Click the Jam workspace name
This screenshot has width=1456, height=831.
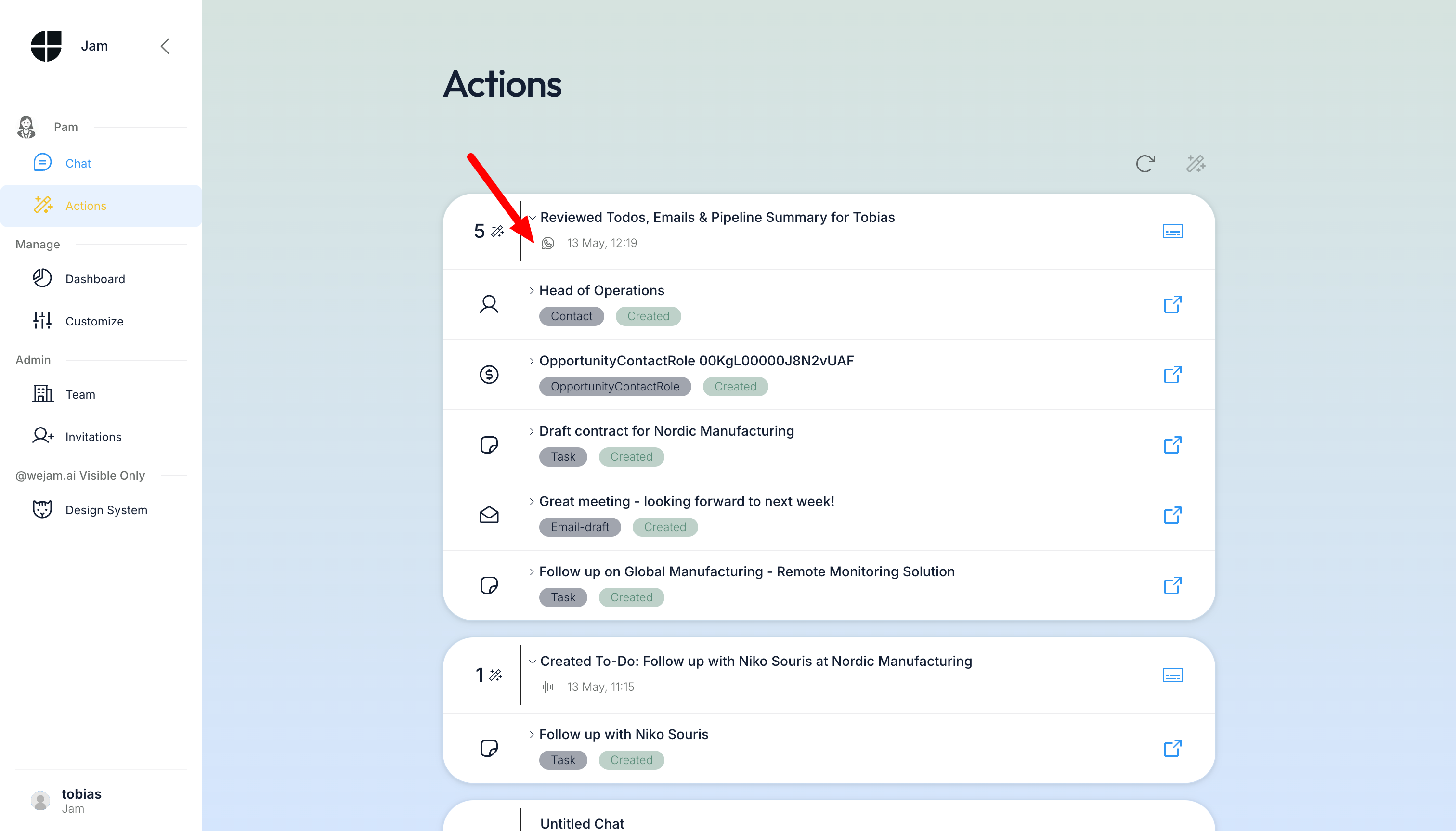(x=94, y=46)
